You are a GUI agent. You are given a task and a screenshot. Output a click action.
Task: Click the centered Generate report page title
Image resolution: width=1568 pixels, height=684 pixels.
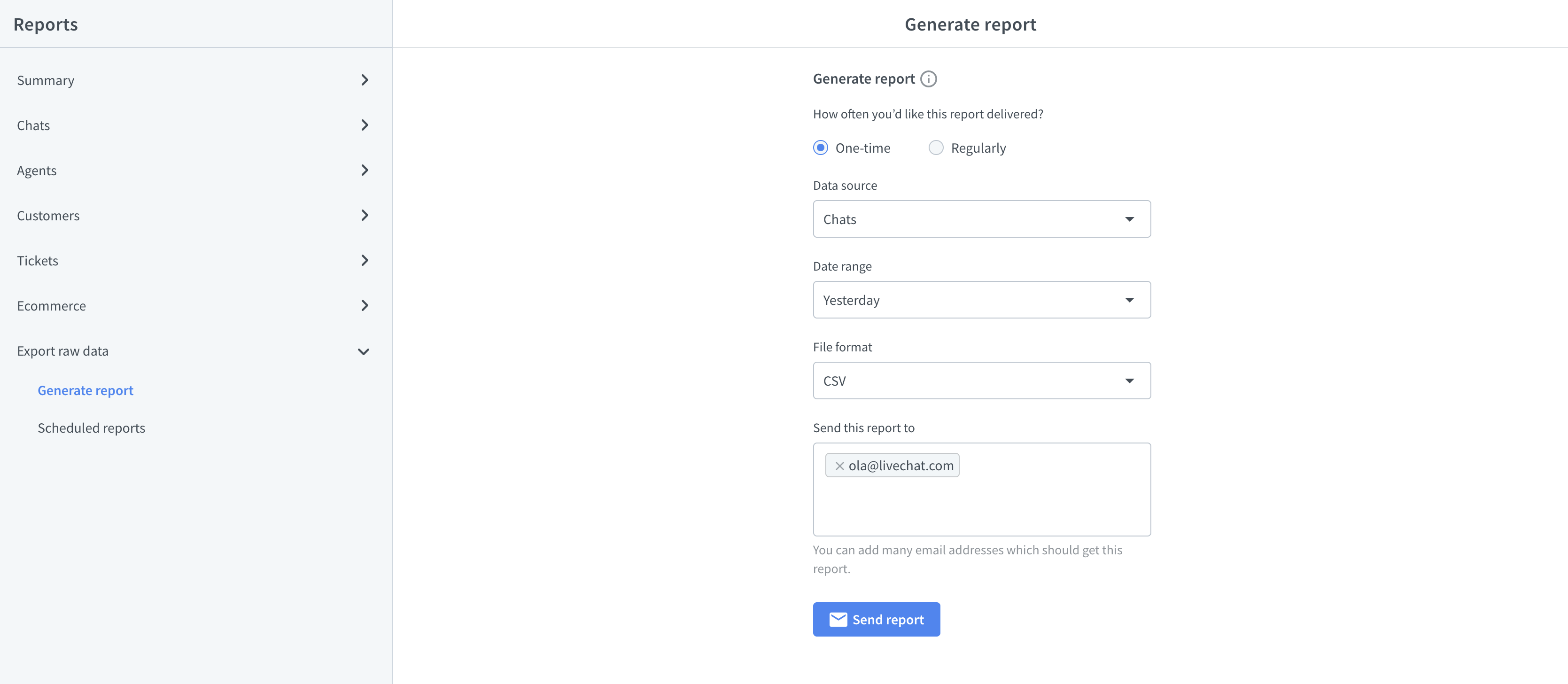click(x=970, y=24)
